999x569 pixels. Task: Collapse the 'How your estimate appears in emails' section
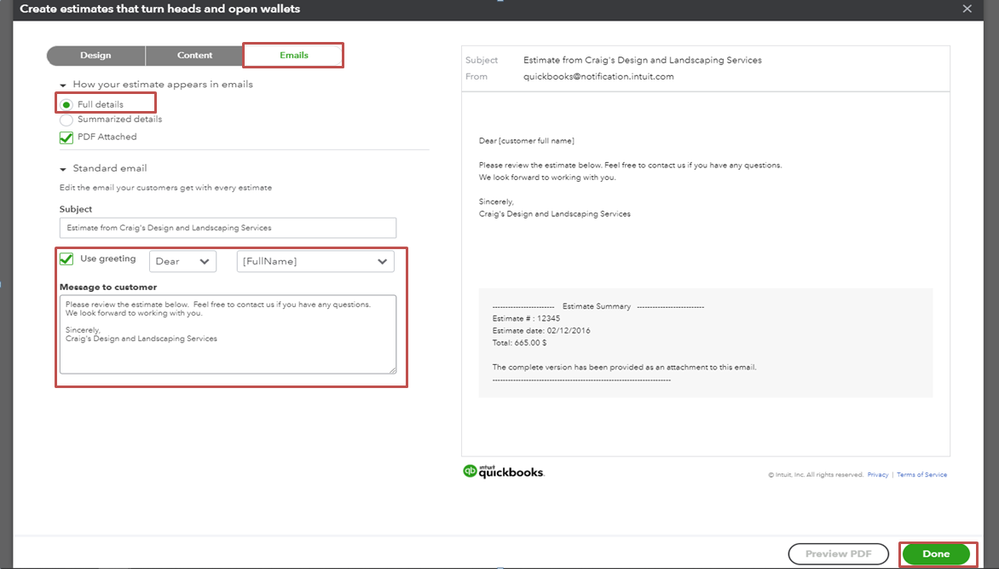pyautogui.click(x=63, y=85)
